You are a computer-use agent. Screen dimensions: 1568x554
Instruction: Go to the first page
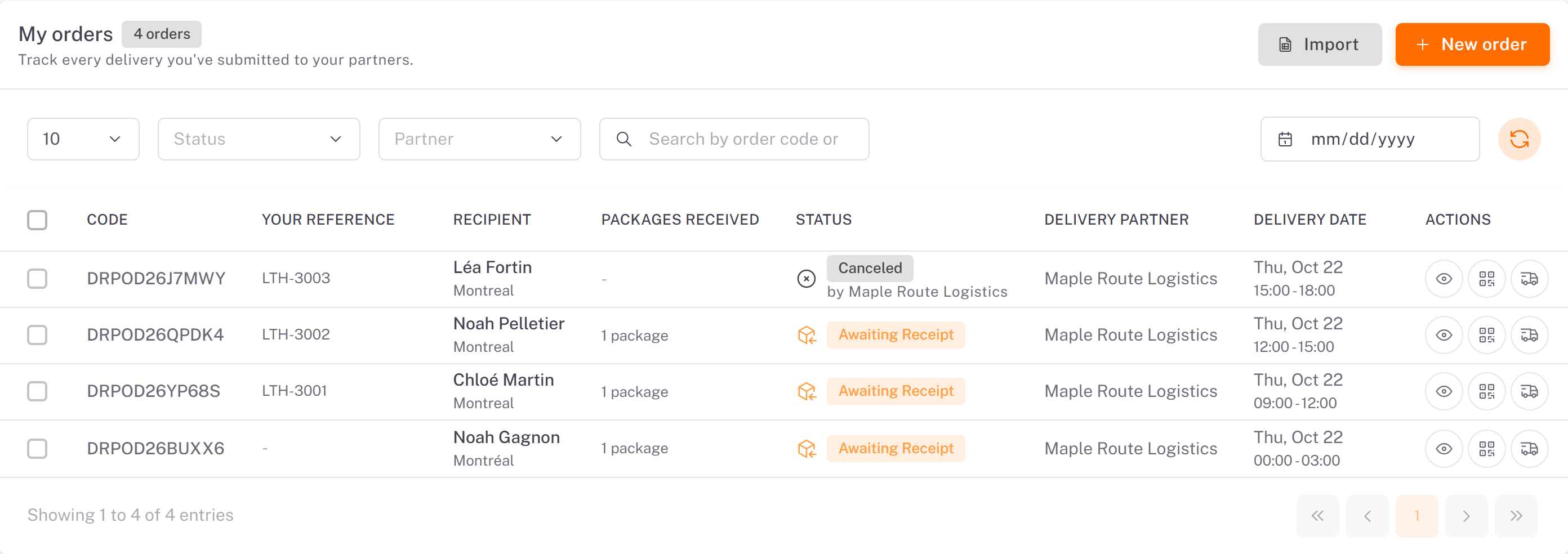(x=1317, y=516)
